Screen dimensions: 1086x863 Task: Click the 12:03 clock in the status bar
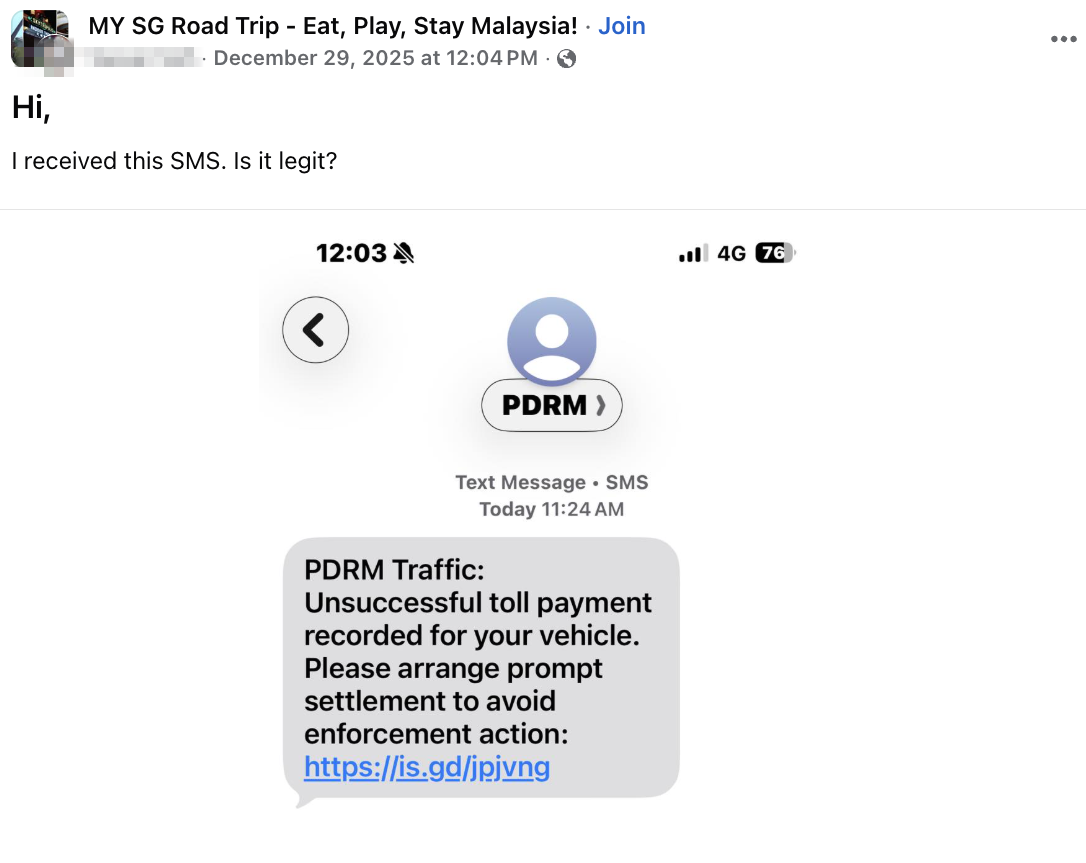[x=350, y=253]
